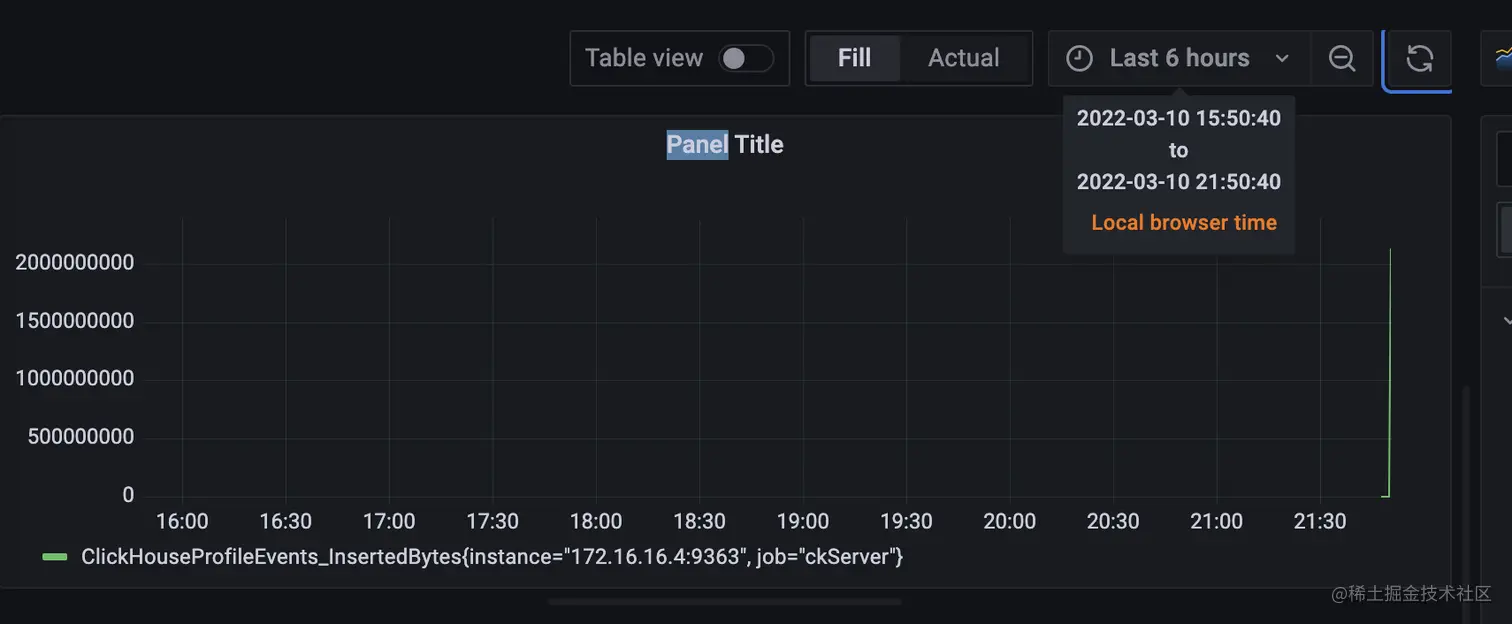The image size is (1512, 624).
Task: Click the top input field in right sidebar
Action: (x=1504, y=159)
